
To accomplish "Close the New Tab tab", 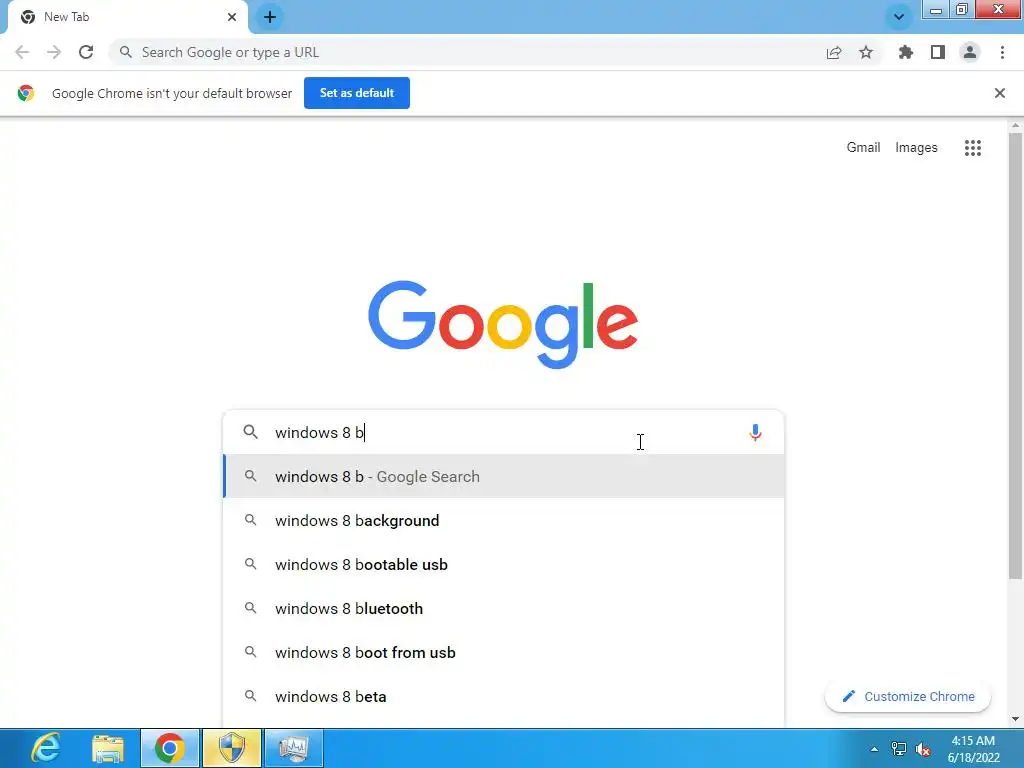I will pos(232,17).
